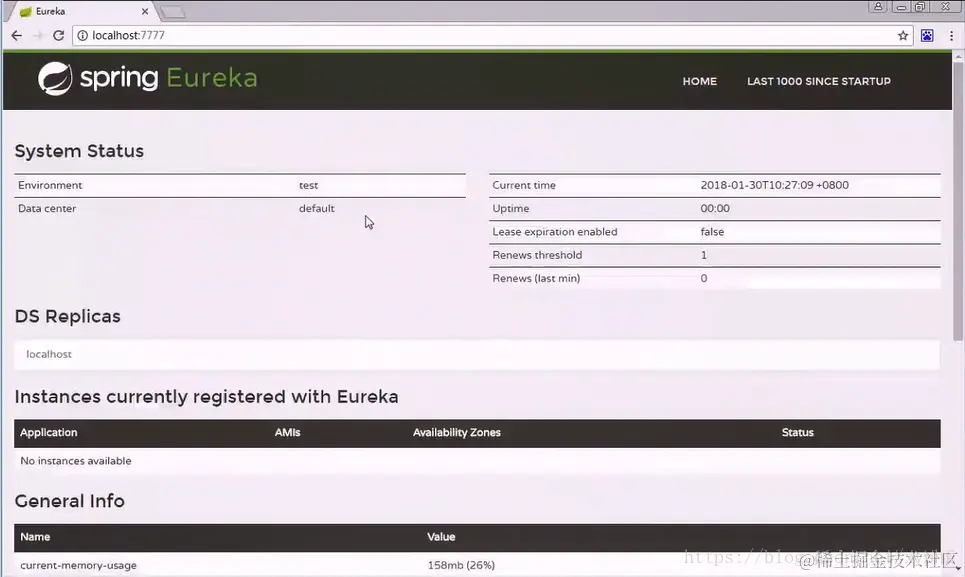Click the Spring Eureka logo
The height and width of the screenshot is (577, 965).
[x=148, y=79]
